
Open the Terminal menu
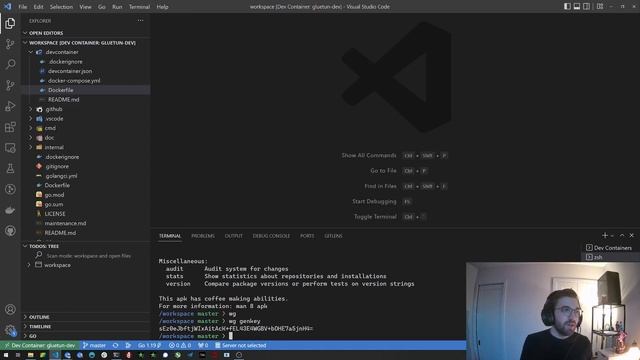pyautogui.click(x=139, y=7)
